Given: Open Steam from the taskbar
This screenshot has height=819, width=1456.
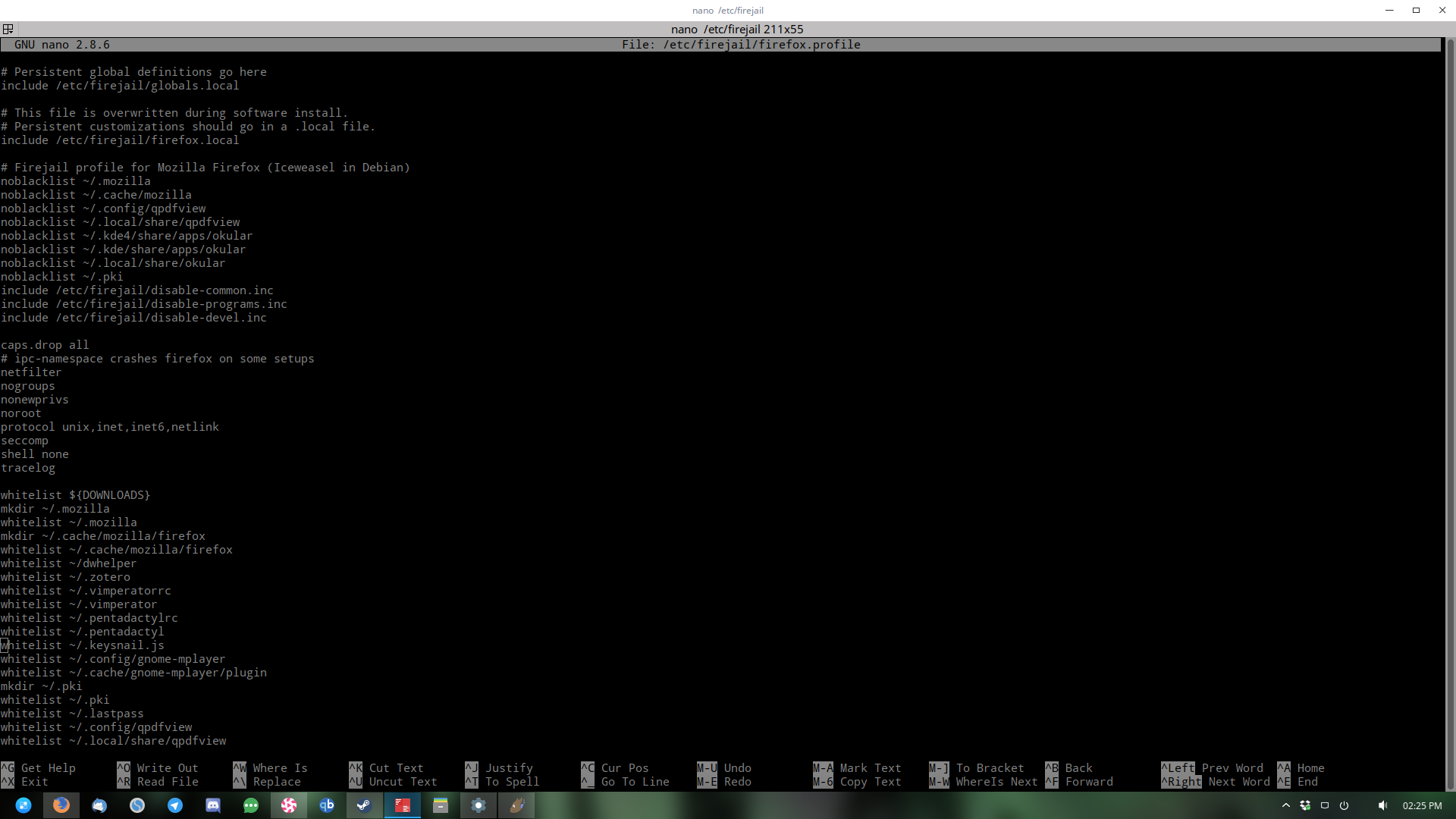Looking at the screenshot, I should (x=365, y=805).
